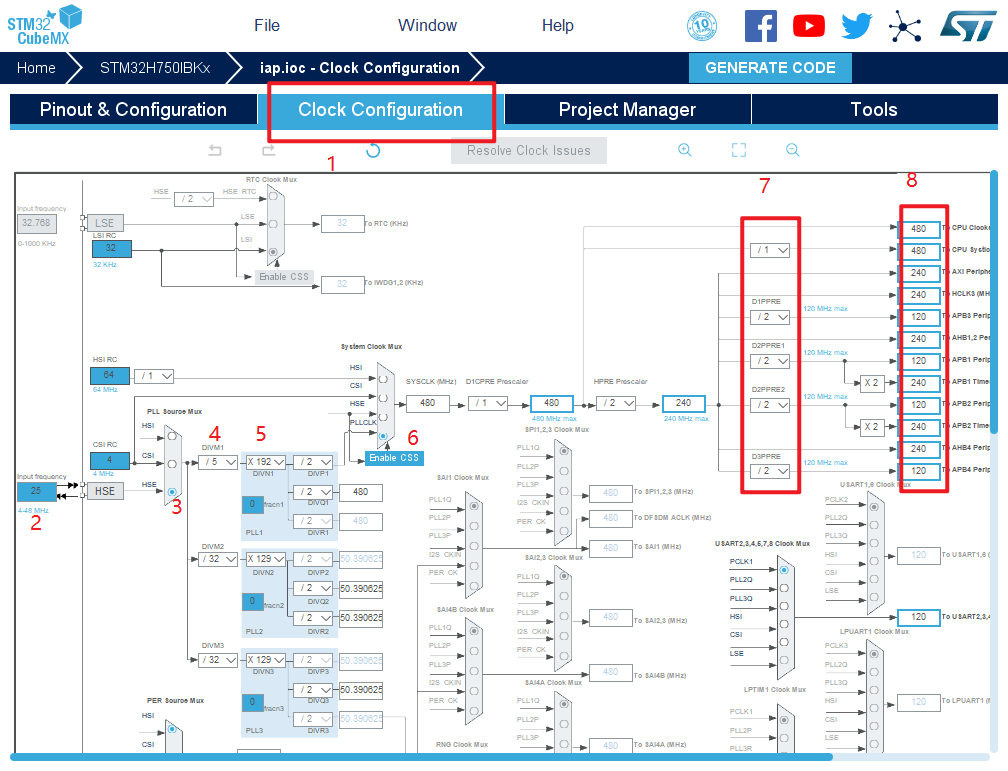The height and width of the screenshot is (771, 1008).
Task: Select HSE radio in PLL Source Mux
Action: point(173,491)
